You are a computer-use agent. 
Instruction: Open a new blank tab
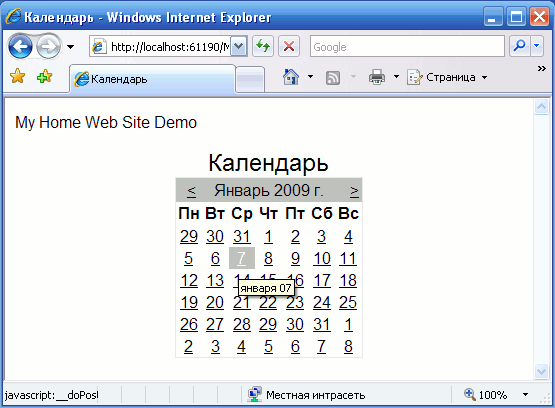250,79
